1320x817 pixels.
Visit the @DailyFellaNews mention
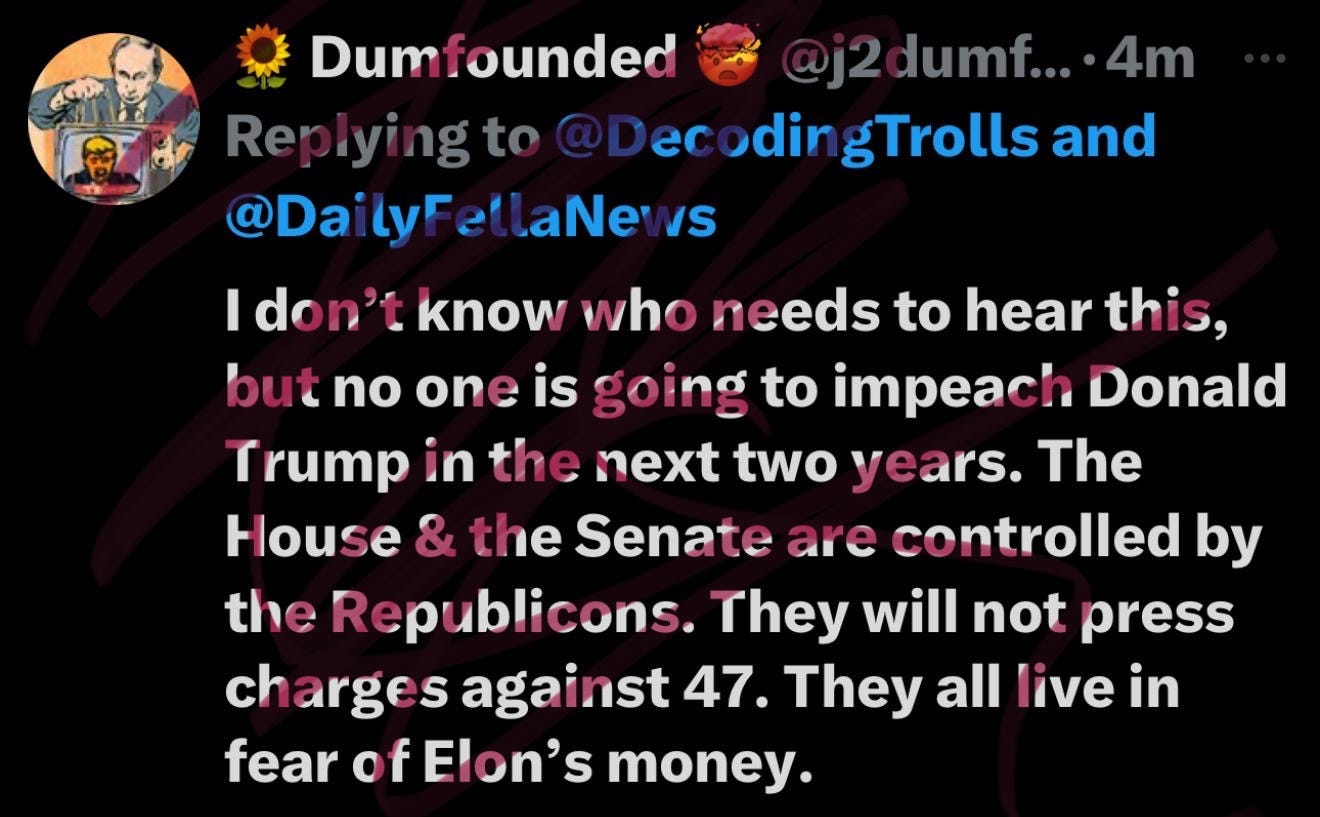(x=472, y=215)
